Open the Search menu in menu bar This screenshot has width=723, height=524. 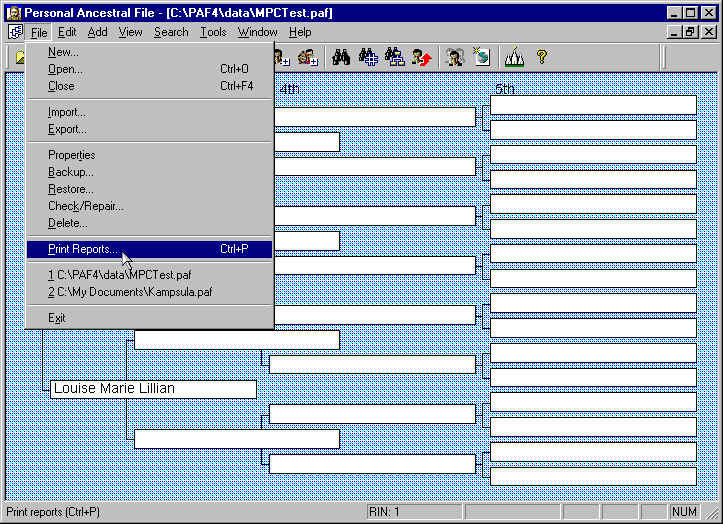point(171,32)
